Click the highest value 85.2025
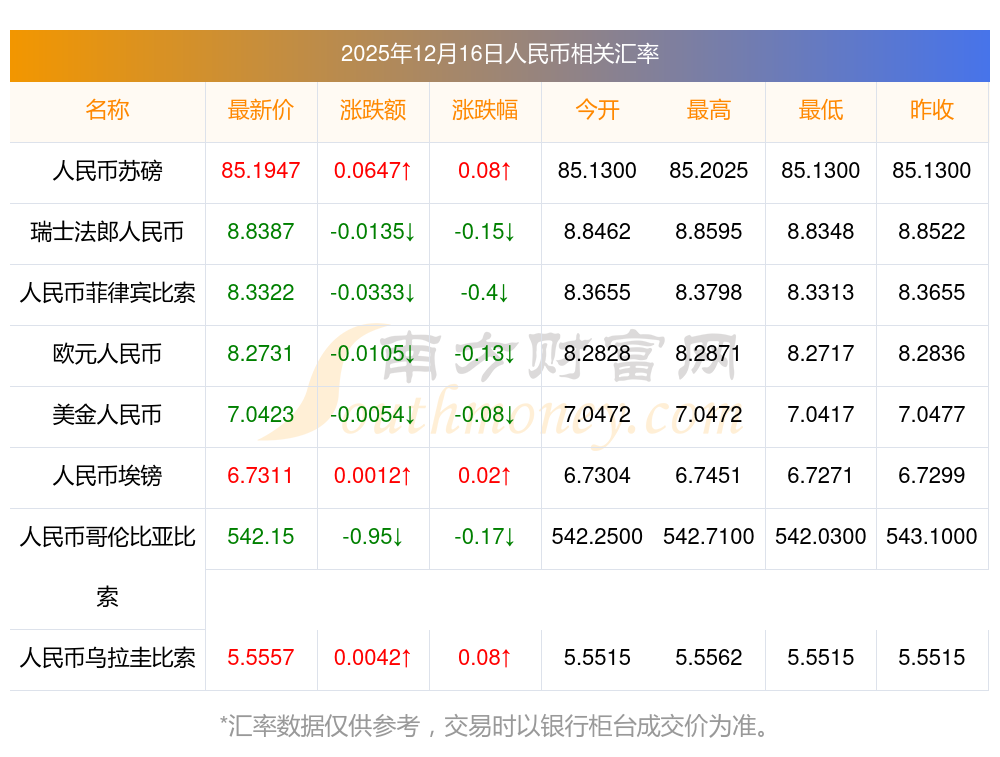The image size is (1000, 757). coord(709,170)
